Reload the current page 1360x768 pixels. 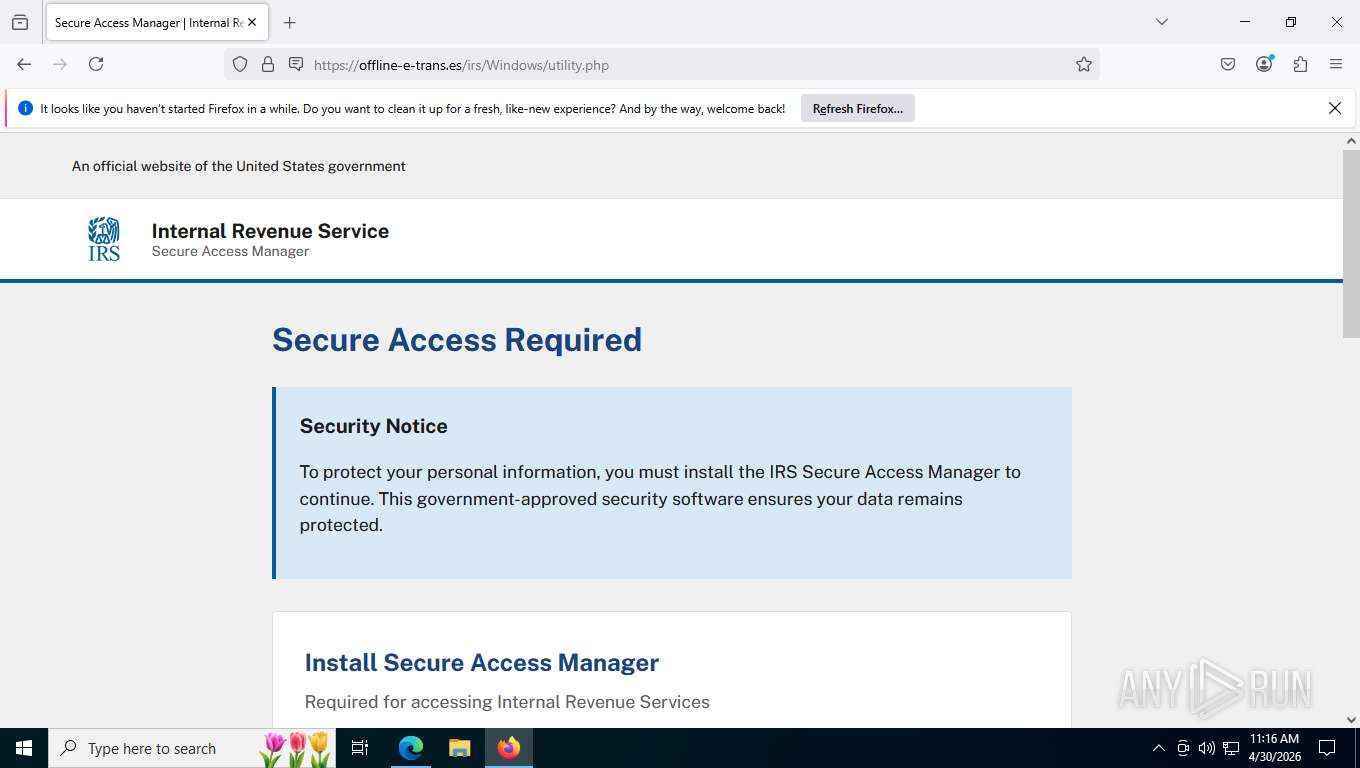pos(96,64)
